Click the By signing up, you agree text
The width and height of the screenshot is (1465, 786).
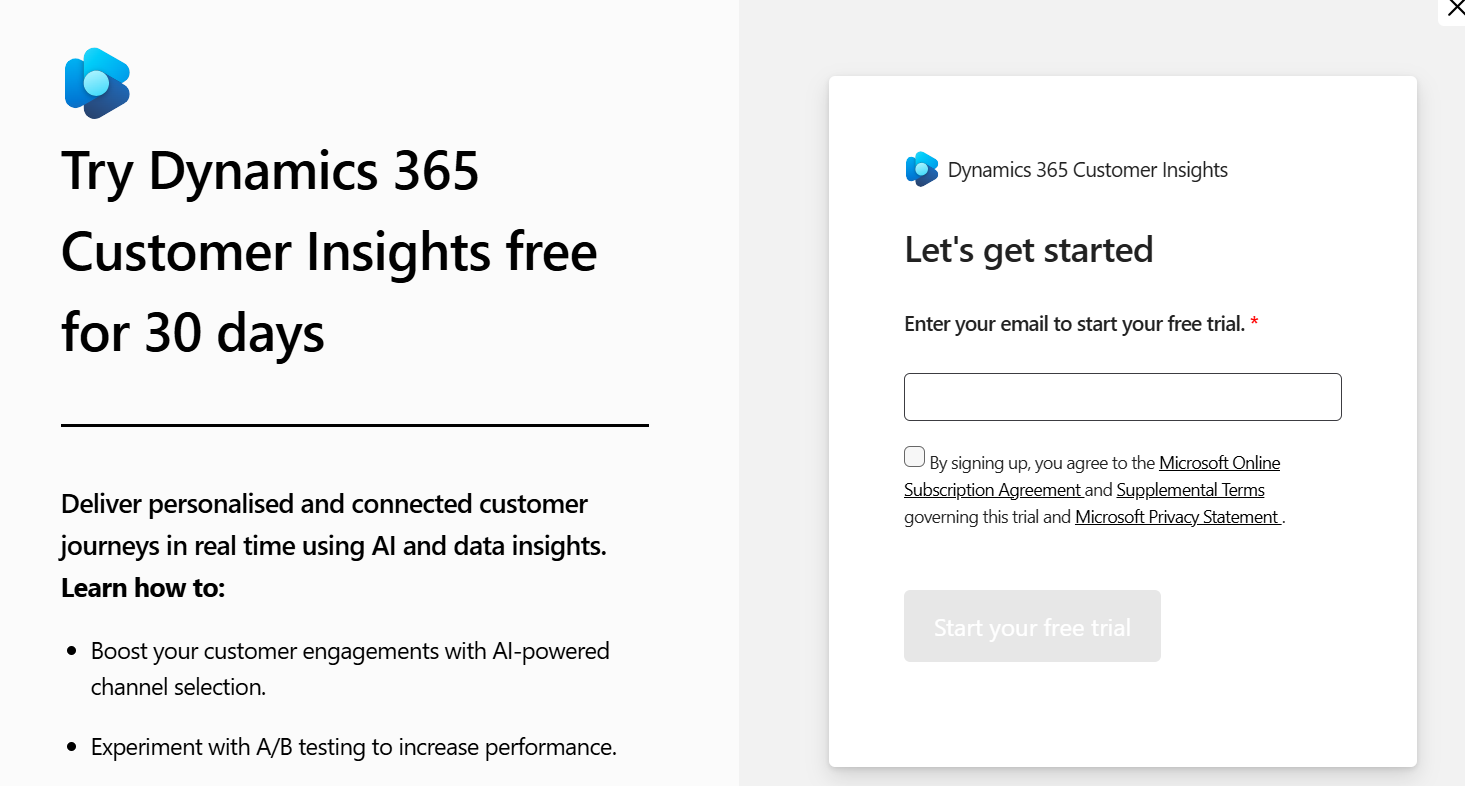(x=1042, y=463)
